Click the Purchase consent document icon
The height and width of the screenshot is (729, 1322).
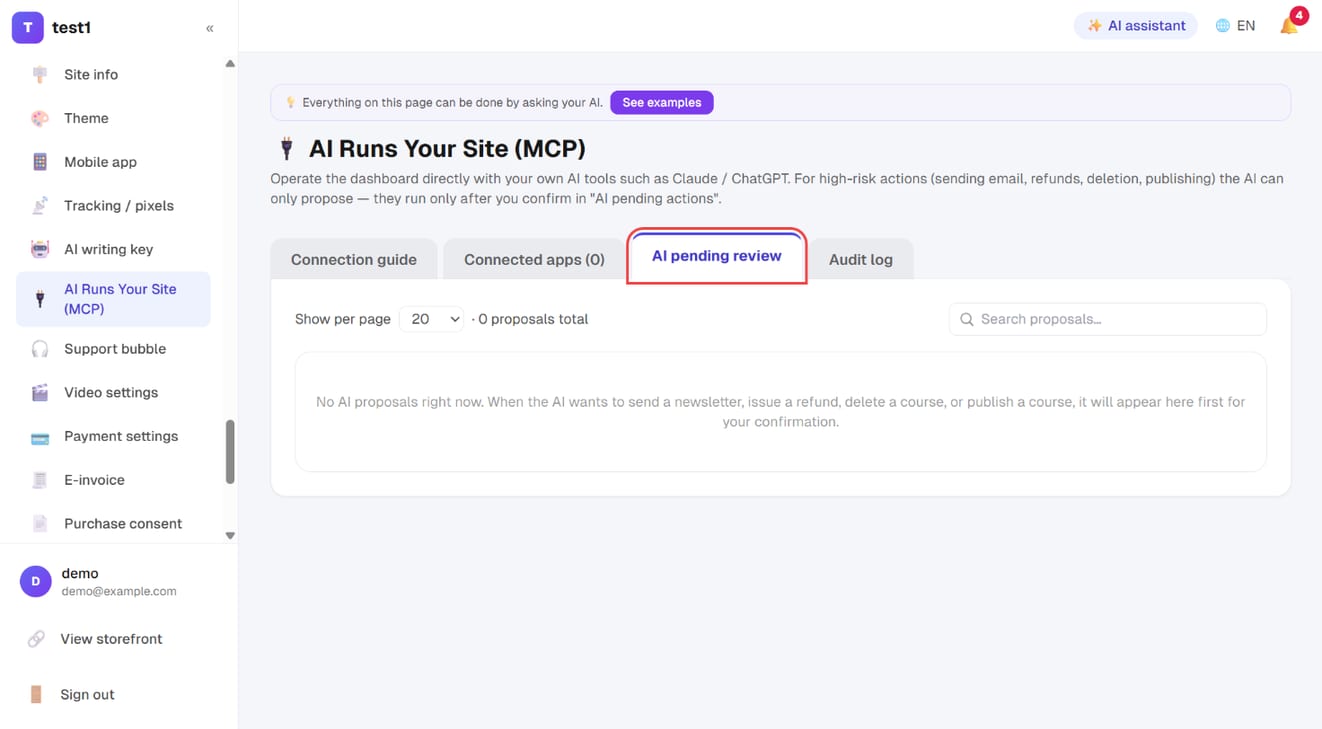click(x=40, y=524)
